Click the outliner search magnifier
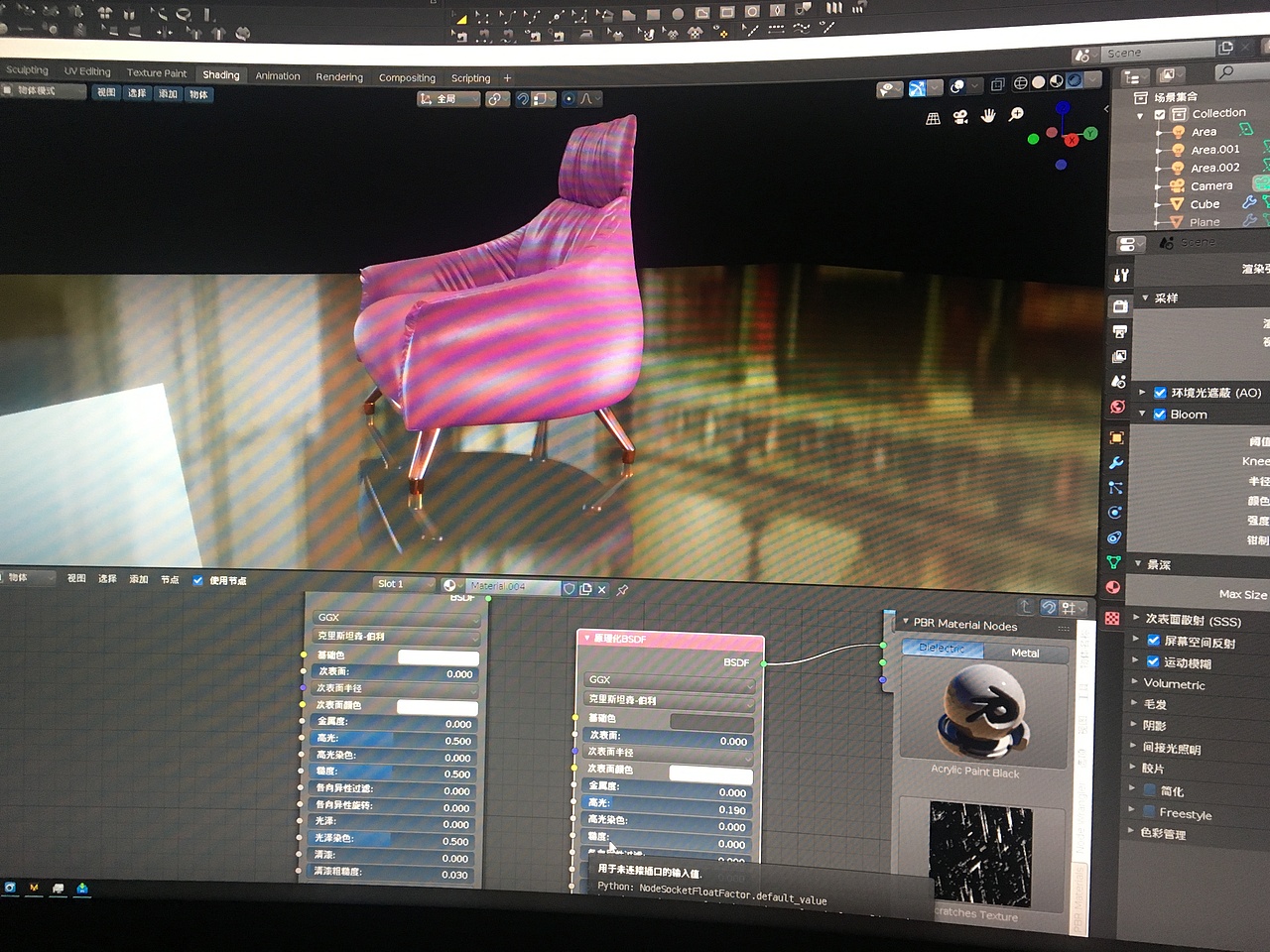This screenshot has width=1270, height=952. [1226, 71]
